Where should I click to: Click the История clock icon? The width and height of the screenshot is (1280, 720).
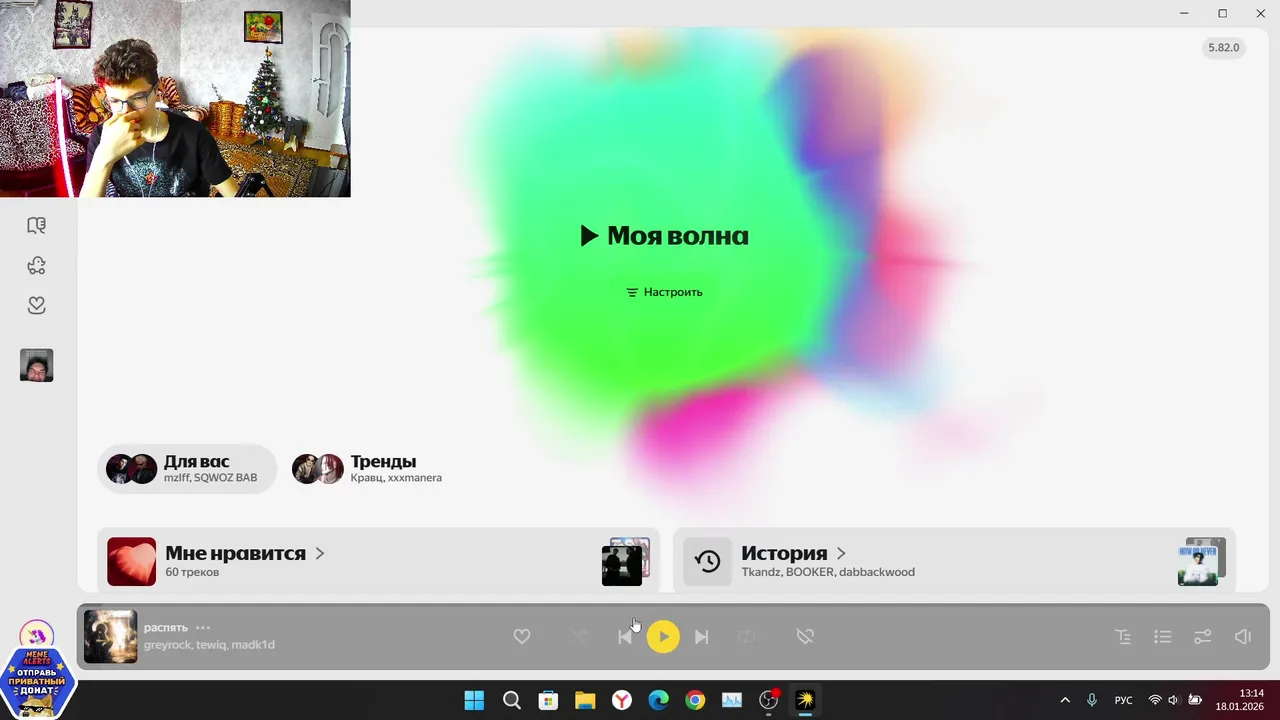point(708,562)
